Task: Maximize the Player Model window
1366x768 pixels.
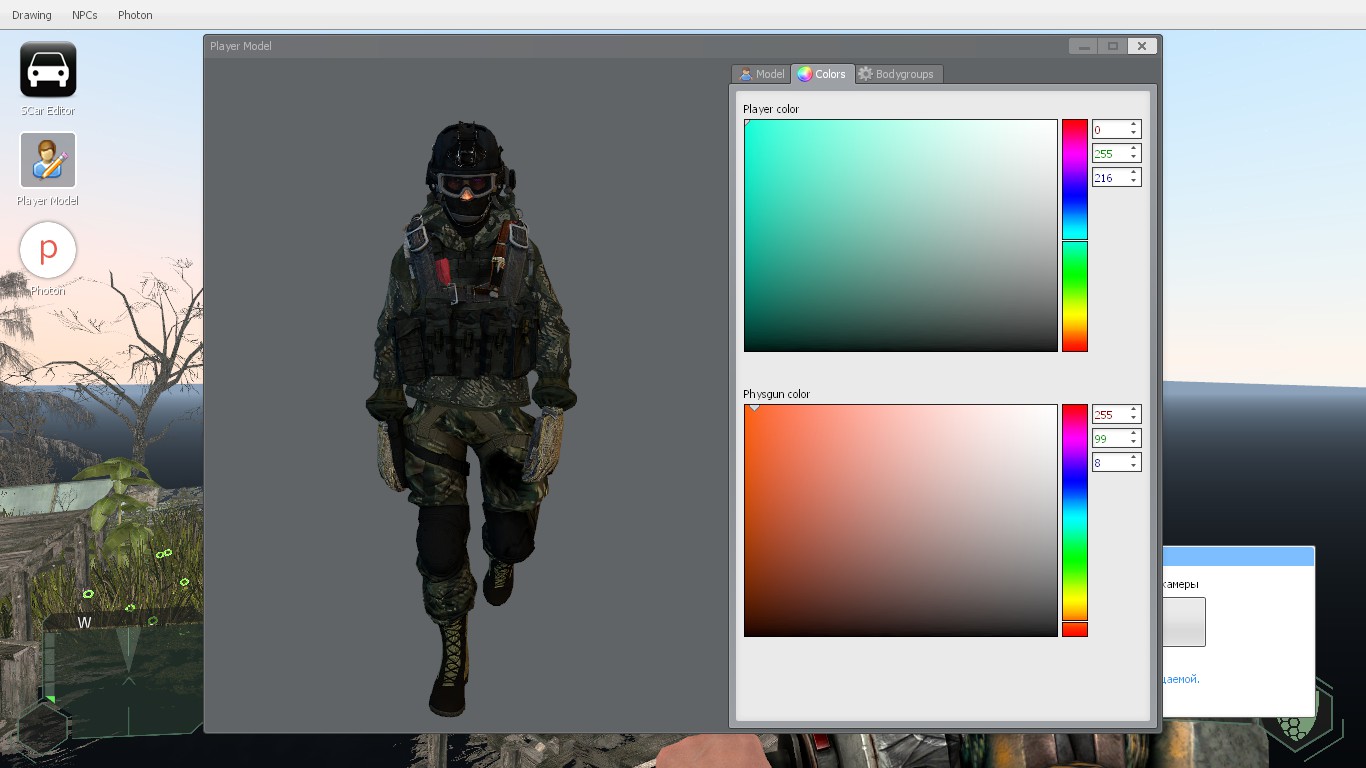Action: click(1112, 46)
